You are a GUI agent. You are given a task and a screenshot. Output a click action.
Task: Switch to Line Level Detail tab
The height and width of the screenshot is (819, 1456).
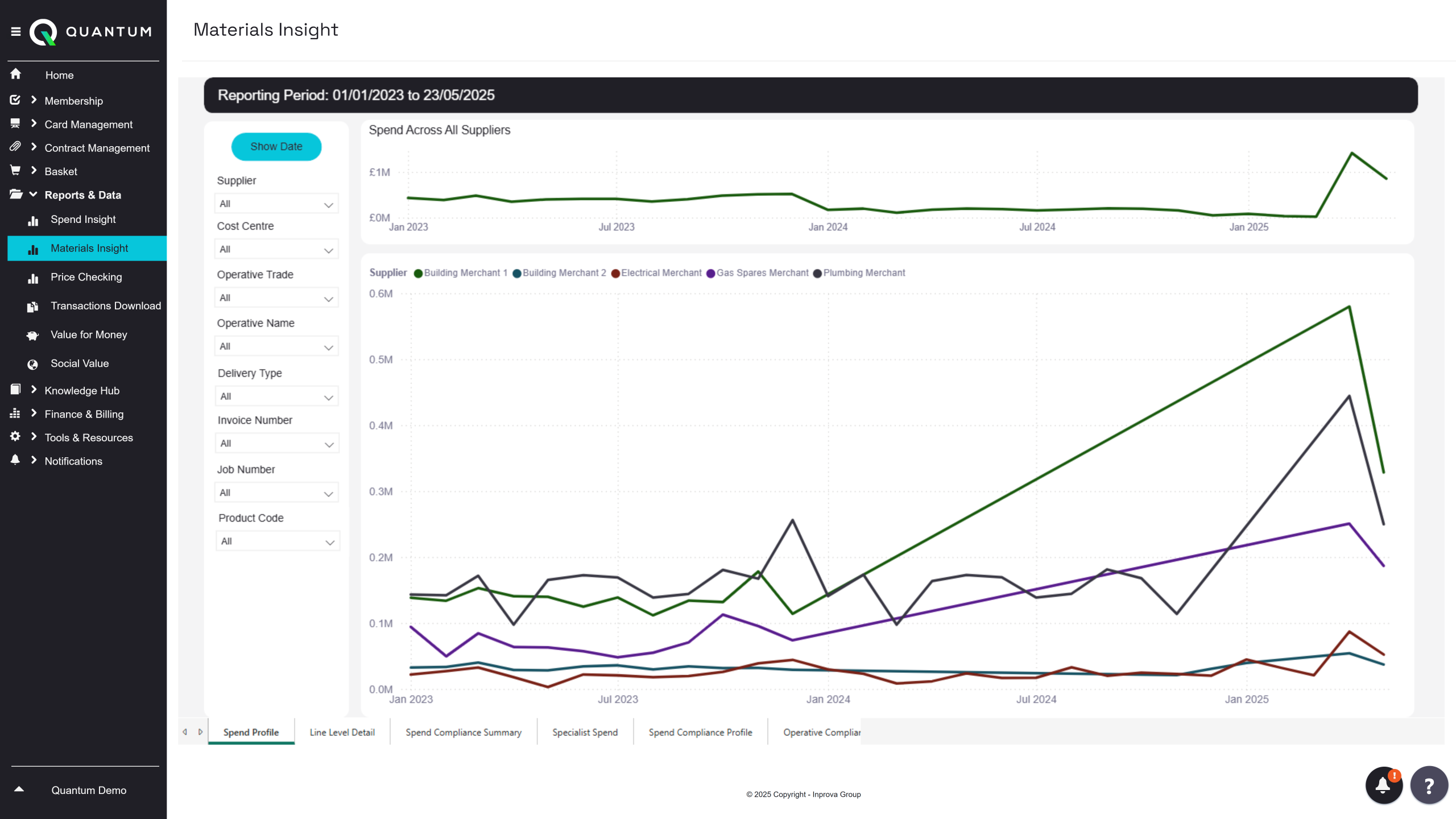342,733
